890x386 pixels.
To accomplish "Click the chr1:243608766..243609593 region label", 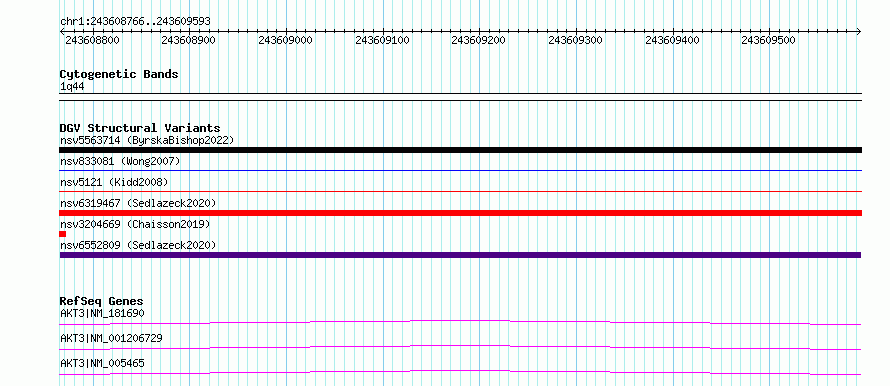I will pyautogui.click(x=135, y=21).
